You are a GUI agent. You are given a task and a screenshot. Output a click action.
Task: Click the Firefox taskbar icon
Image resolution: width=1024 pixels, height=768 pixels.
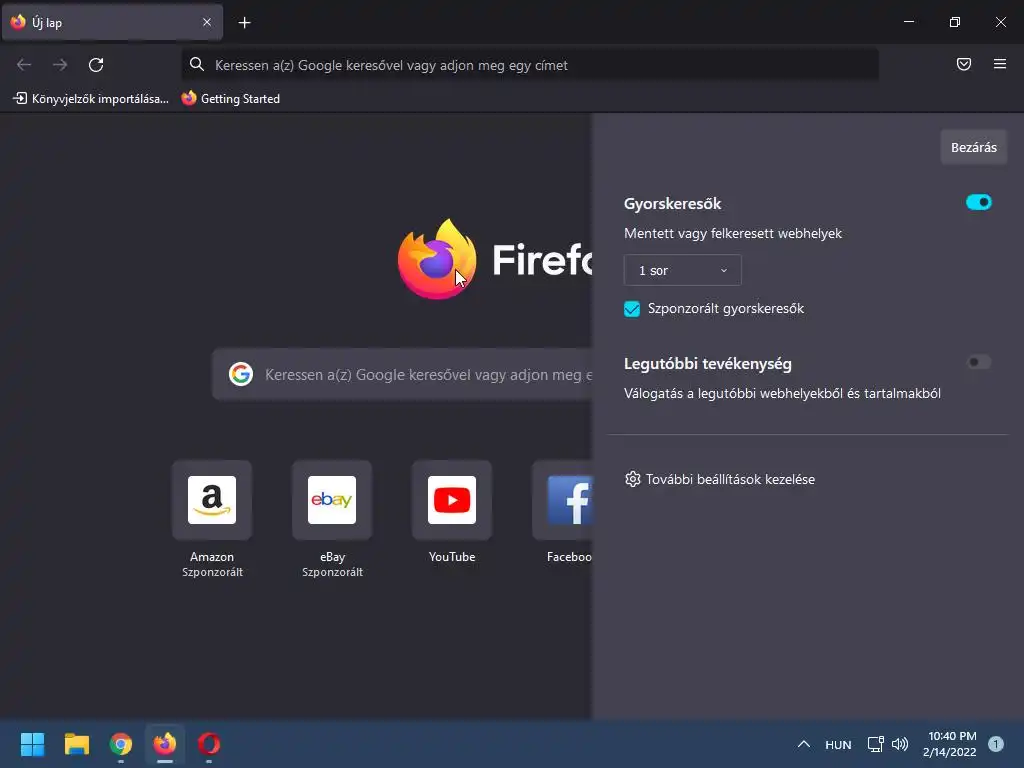[x=165, y=744]
